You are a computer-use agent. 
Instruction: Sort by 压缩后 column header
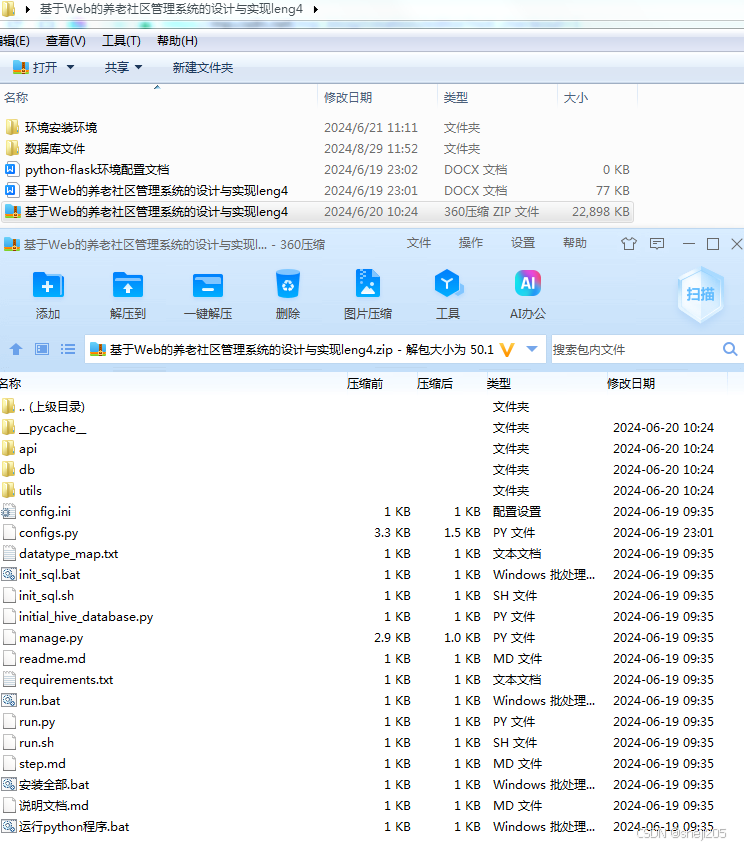pos(435,384)
